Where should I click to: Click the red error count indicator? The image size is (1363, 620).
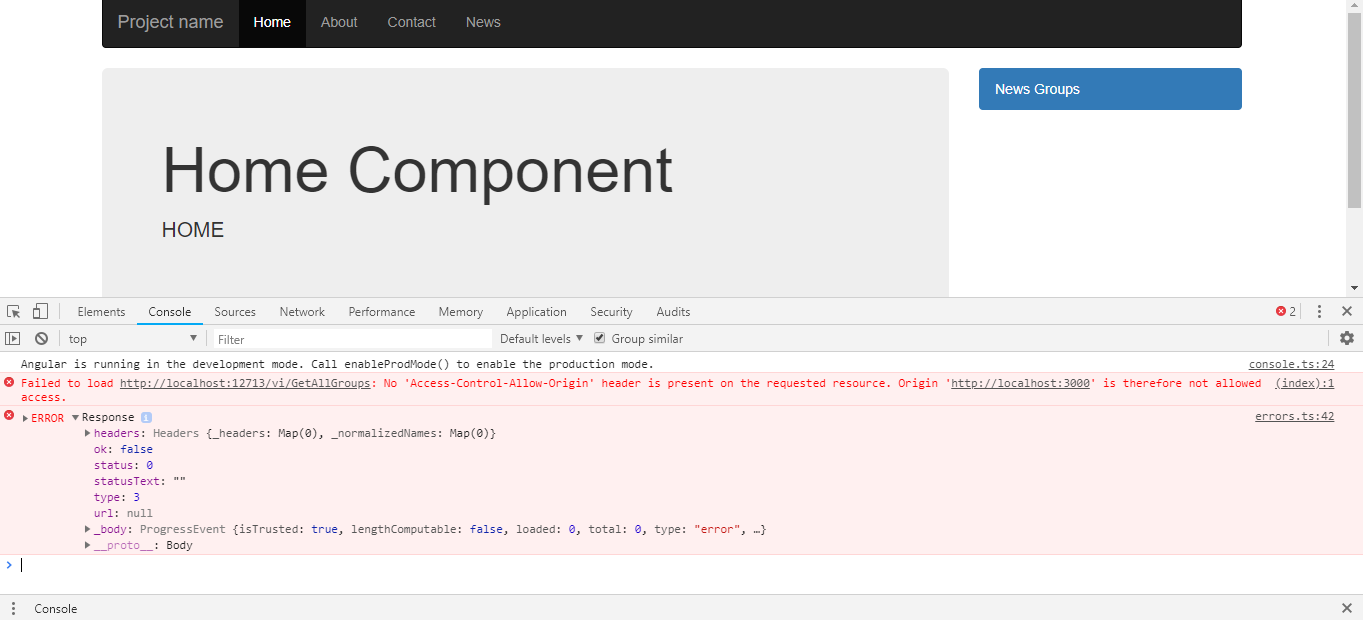point(1286,312)
